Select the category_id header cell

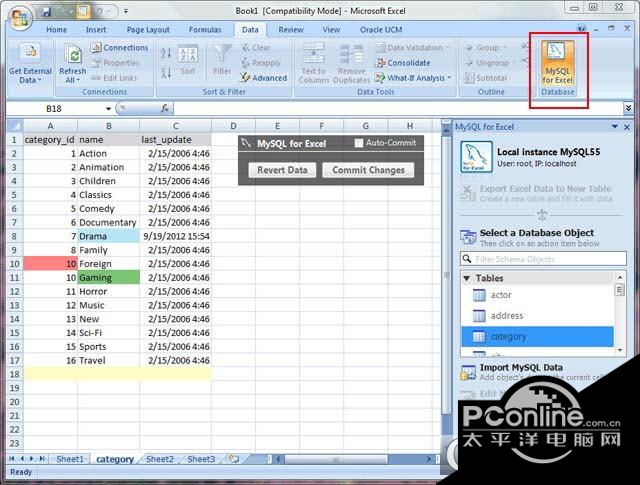tap(50, 140)
